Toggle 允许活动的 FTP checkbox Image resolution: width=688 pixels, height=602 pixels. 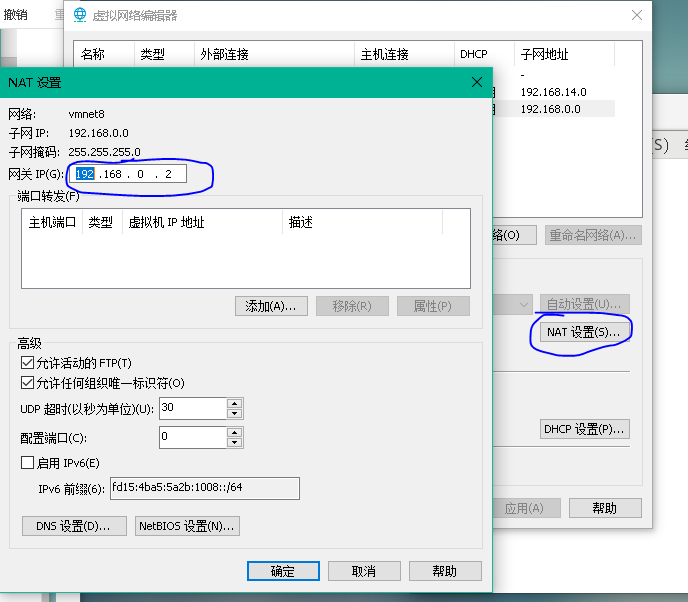coord(27,362)
